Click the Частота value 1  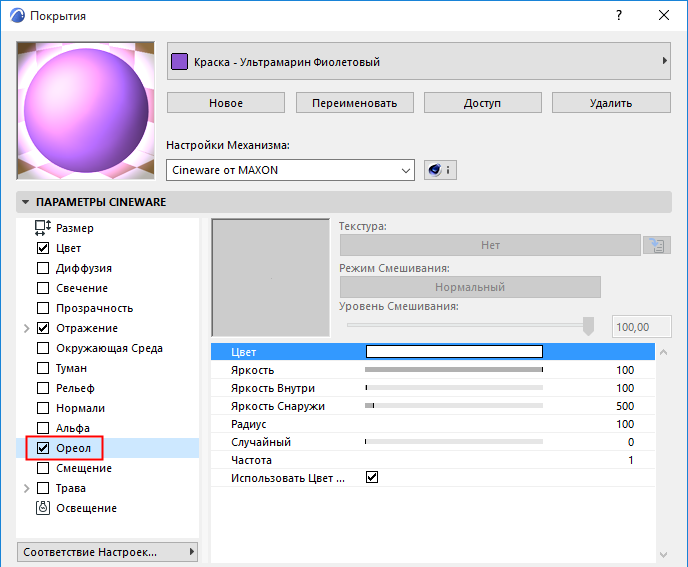[x=631, y=460]
